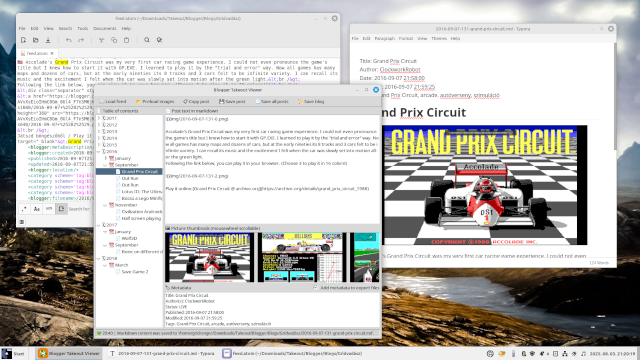Toggle wrap around option in the search bar
The image size is (640, 360).
(61, 209)
